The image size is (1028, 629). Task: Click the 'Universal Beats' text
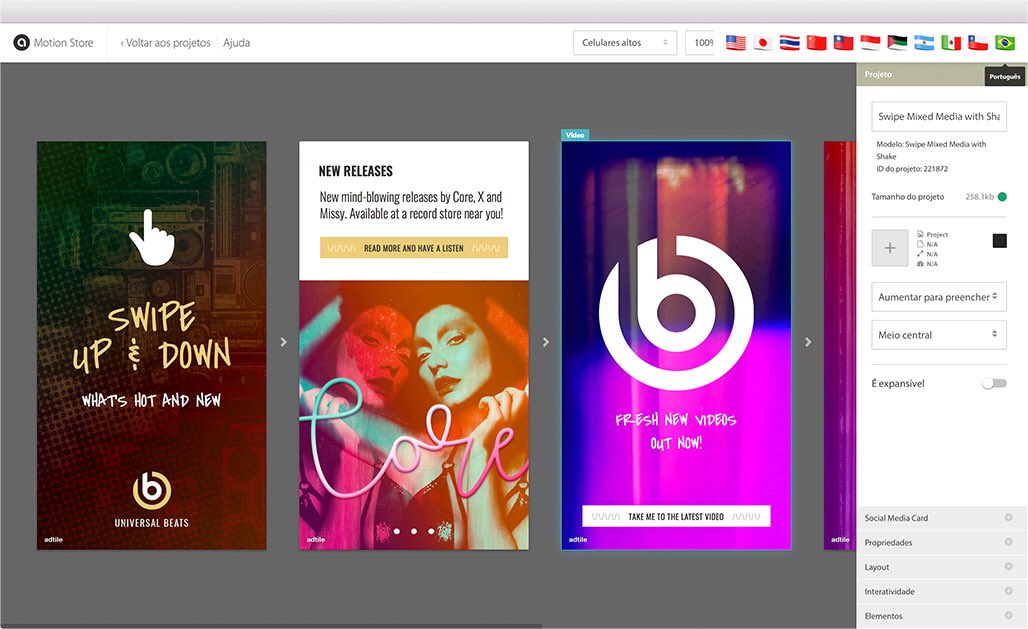(x=151, y=523)
